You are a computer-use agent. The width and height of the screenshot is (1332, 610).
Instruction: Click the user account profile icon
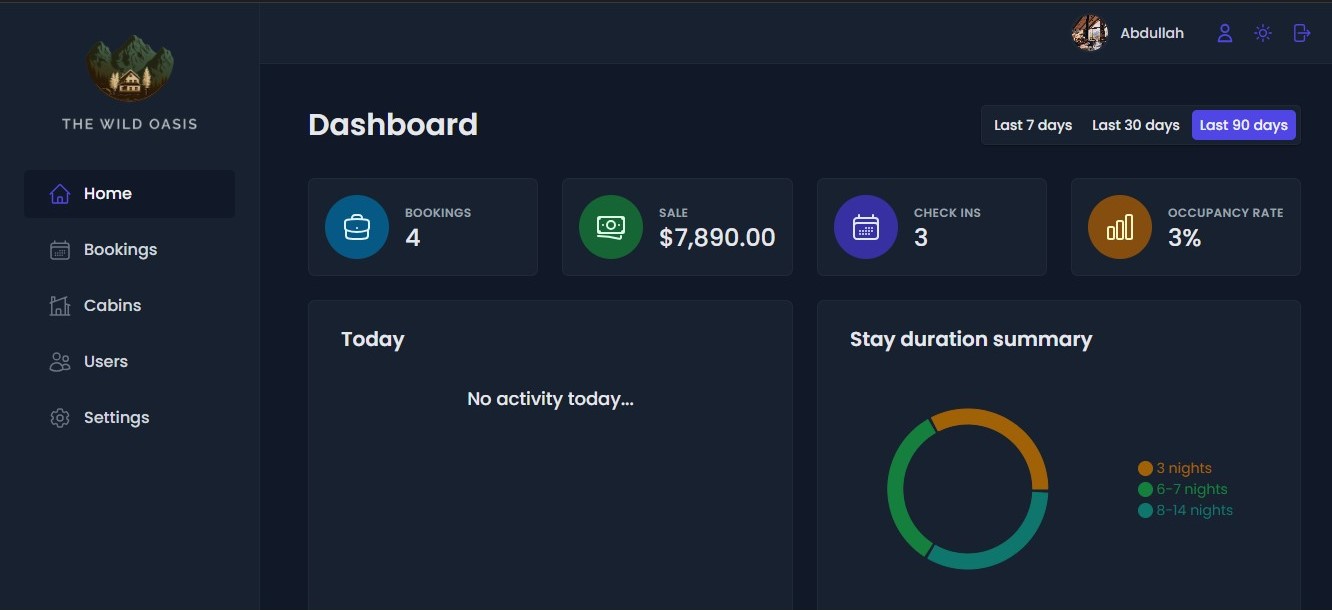(x=1224, y=33)
